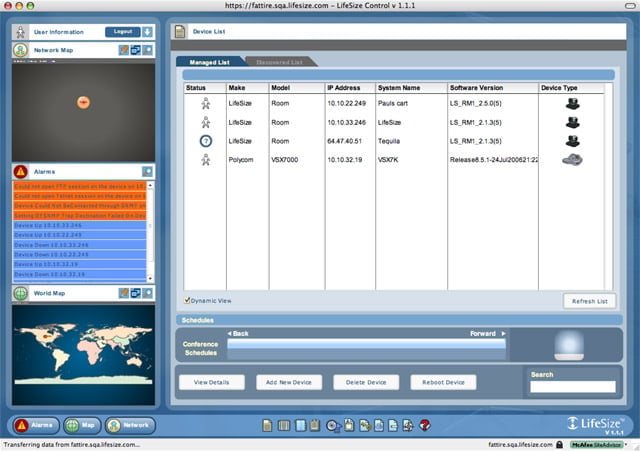Screen dimensions: 640x451
Task: Pop out Network Map with the windows icon
Action: [136, 50]
